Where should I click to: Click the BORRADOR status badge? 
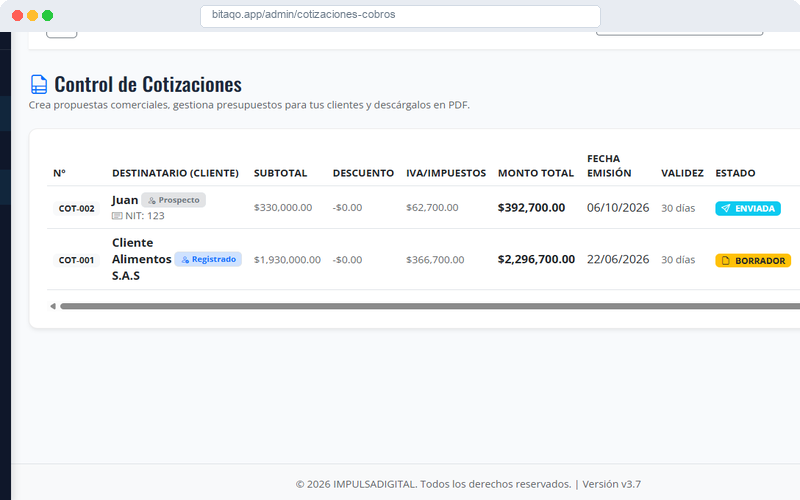pos(753,260)
